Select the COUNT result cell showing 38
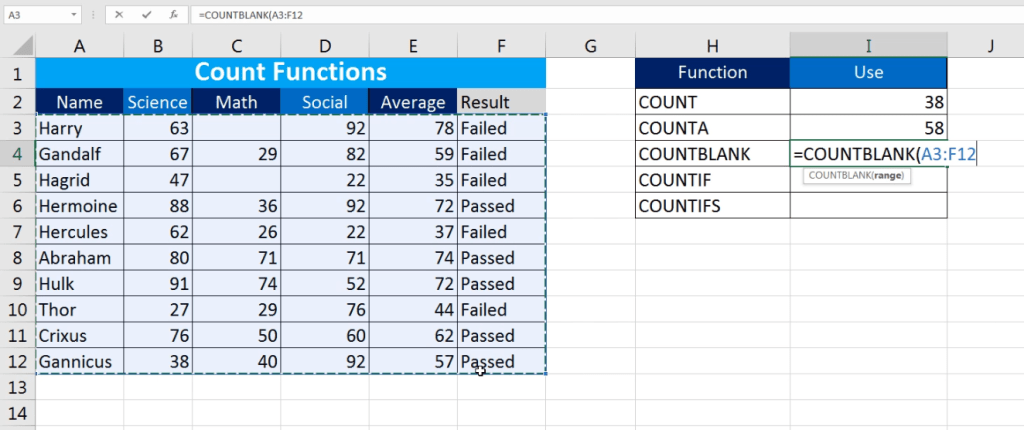The height and width of the screenshot is (430, 1024). [x=868, y=102]
